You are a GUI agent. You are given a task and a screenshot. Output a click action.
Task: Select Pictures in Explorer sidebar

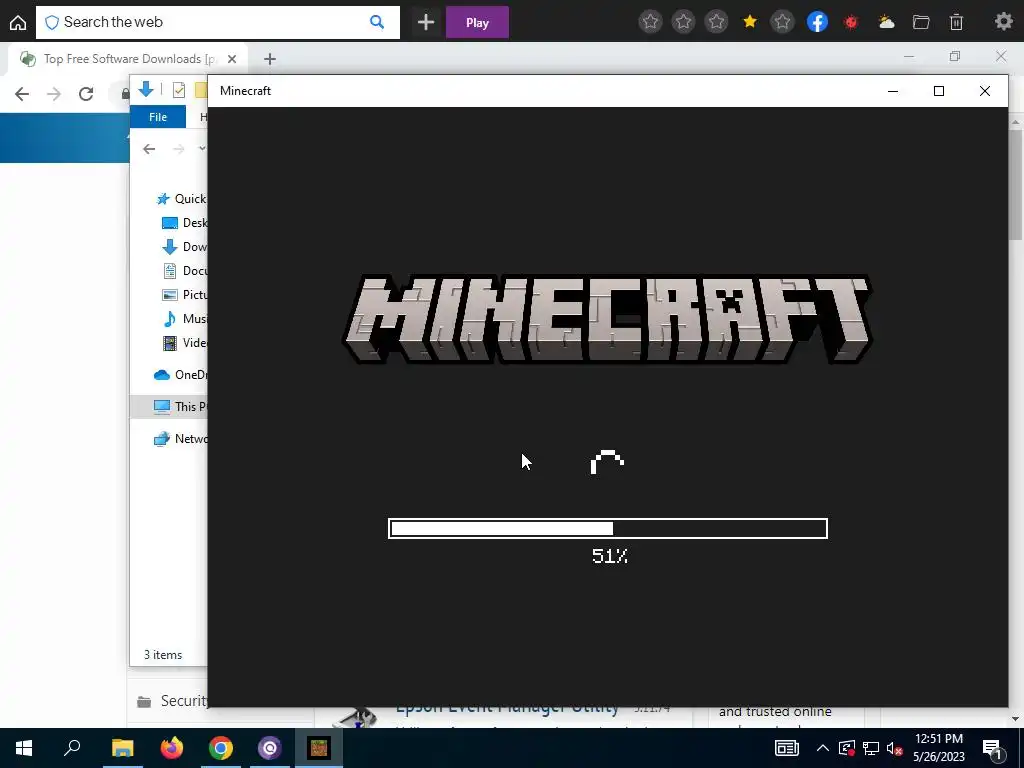tap(184, 295)
